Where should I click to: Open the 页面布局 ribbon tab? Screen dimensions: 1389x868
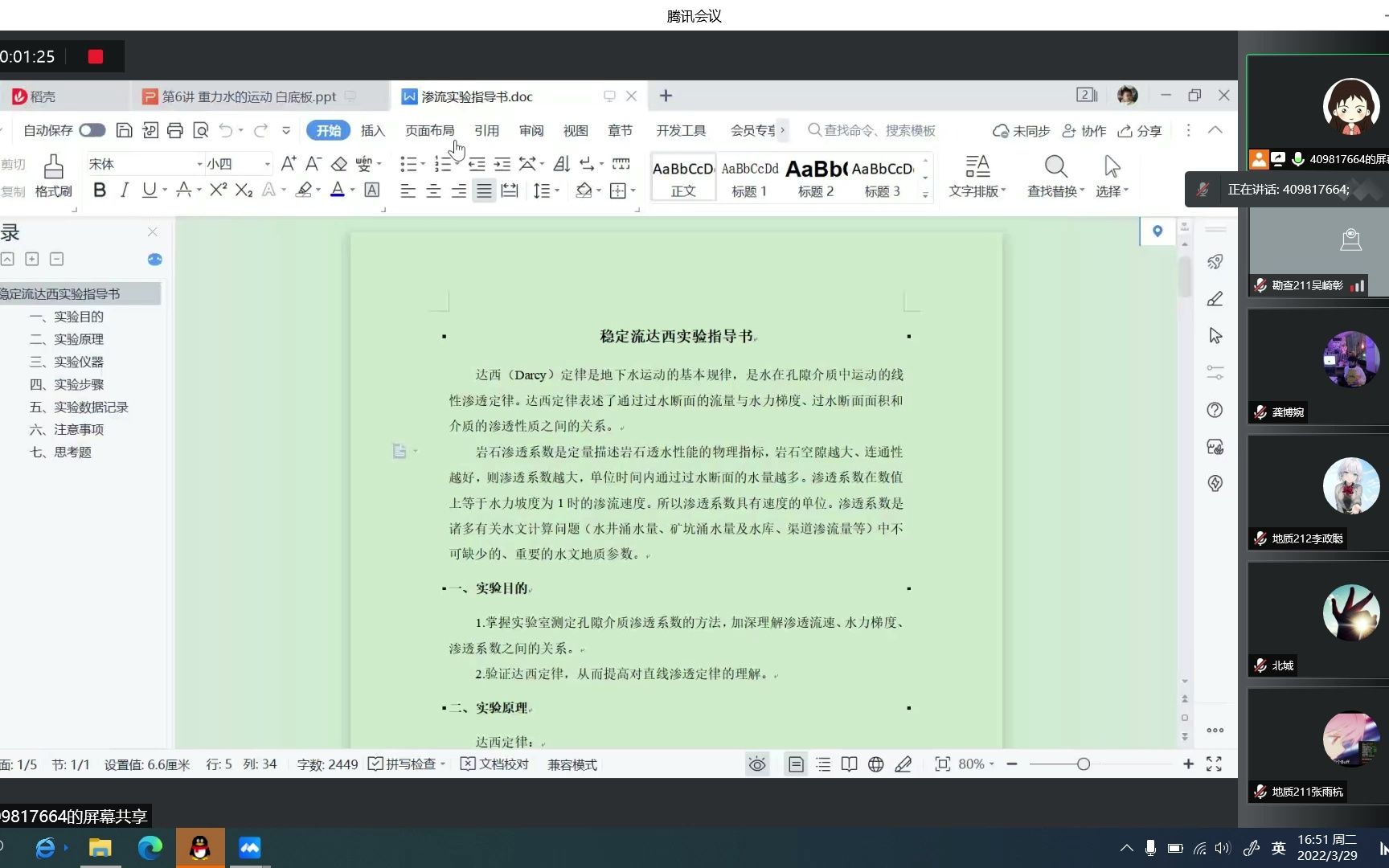pos(429,130)
